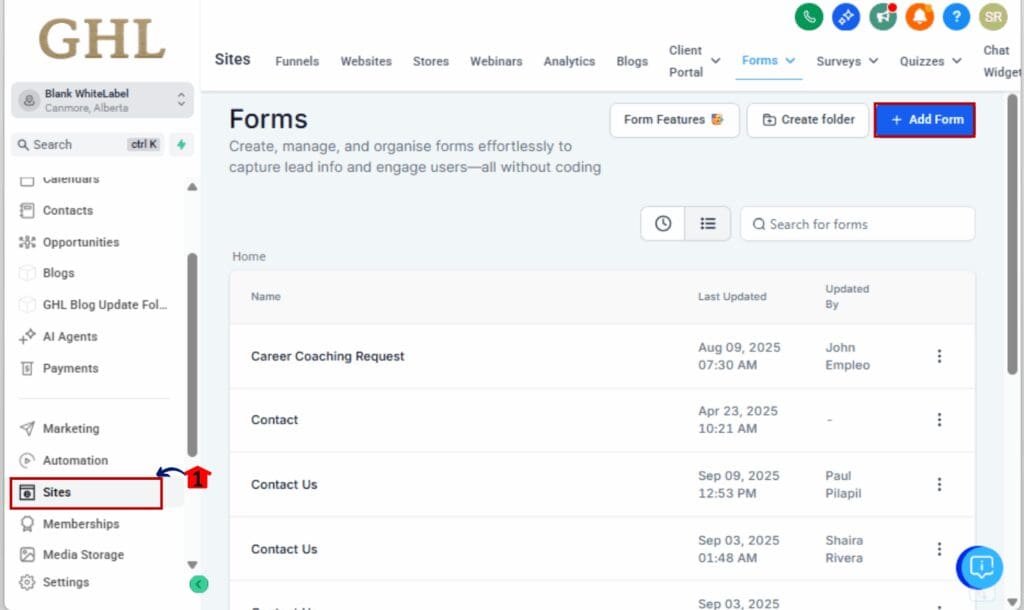
Task: Click the clock icon to sort by recent
Action: tap(662, 223)
